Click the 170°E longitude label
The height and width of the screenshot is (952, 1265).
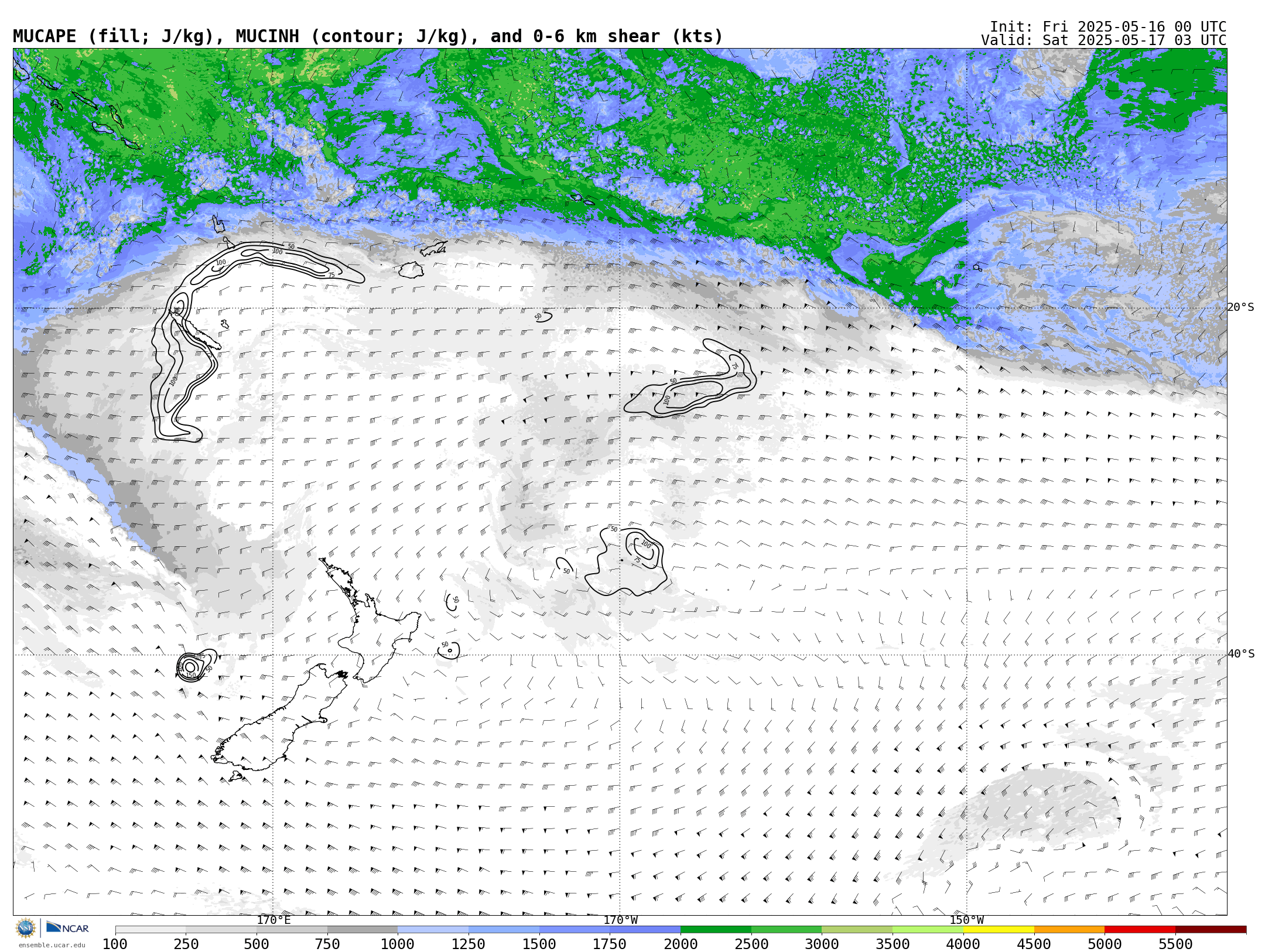[x=273, y=920]
